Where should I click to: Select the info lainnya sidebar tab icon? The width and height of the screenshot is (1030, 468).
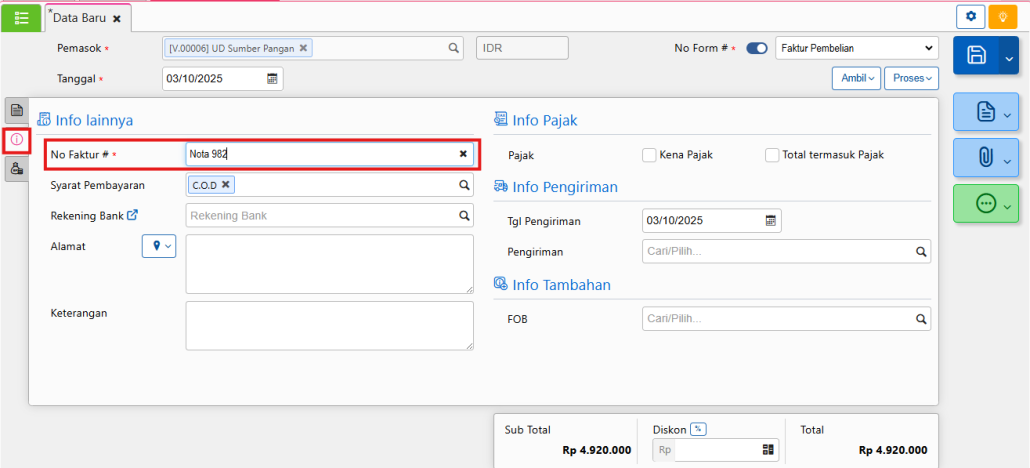click(17, 139)
